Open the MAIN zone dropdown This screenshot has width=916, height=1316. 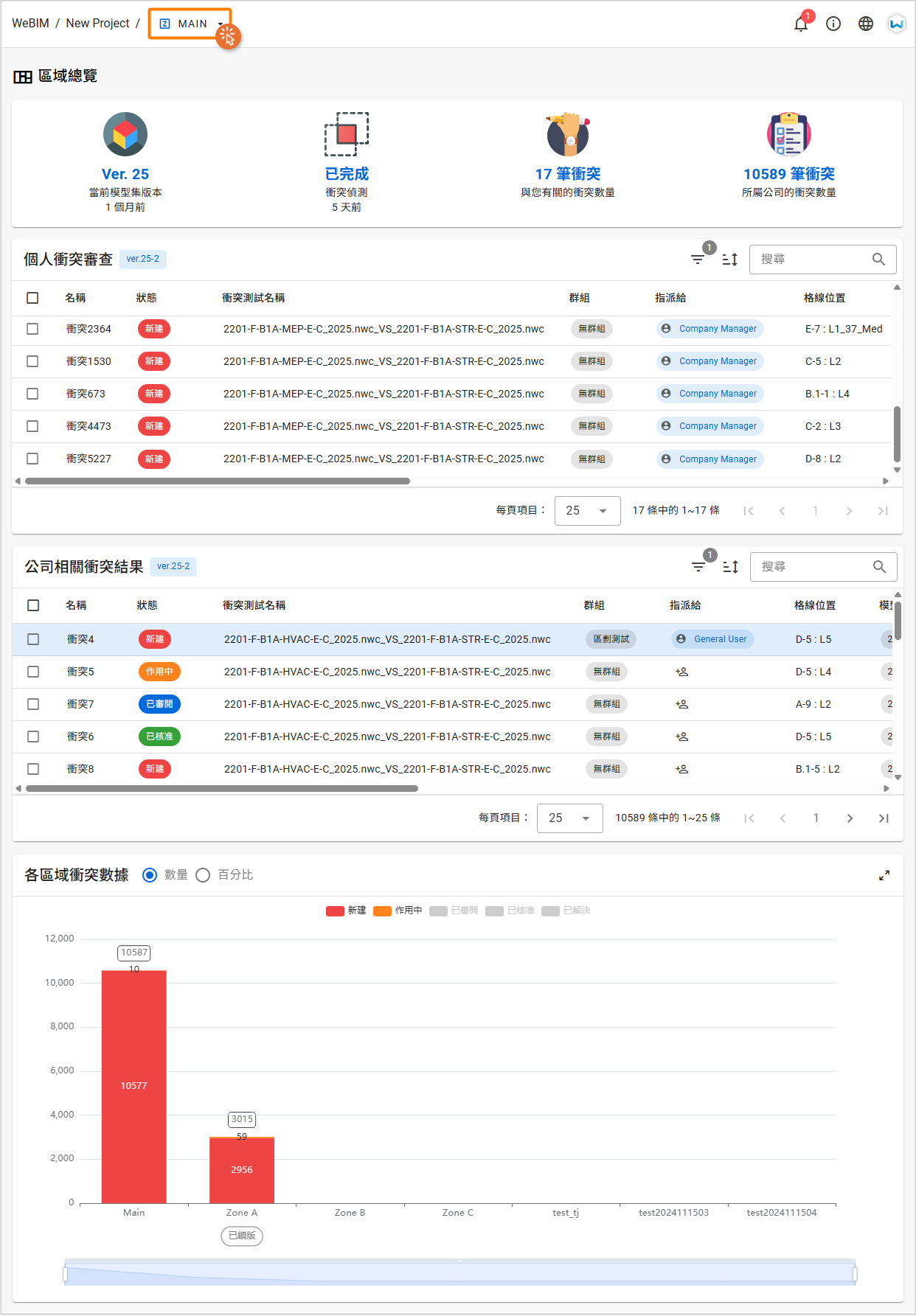pyautogui.click(x=190, y=24)
